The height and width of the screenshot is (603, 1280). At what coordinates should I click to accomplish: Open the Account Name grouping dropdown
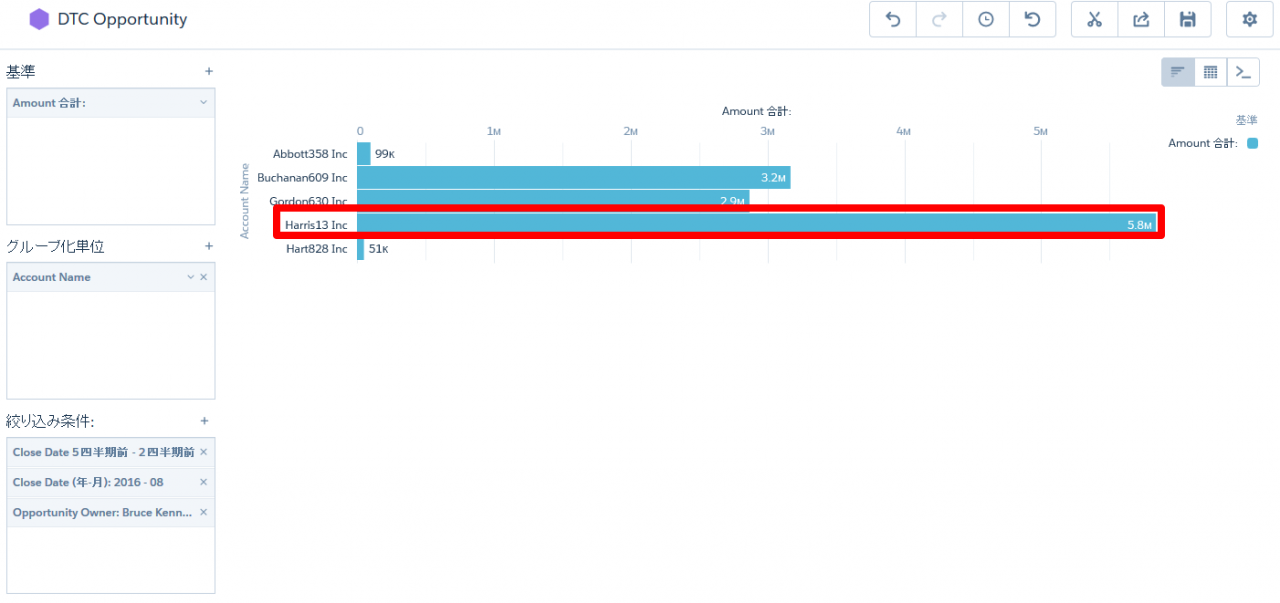pyautogui.click(x=190, y=277)
